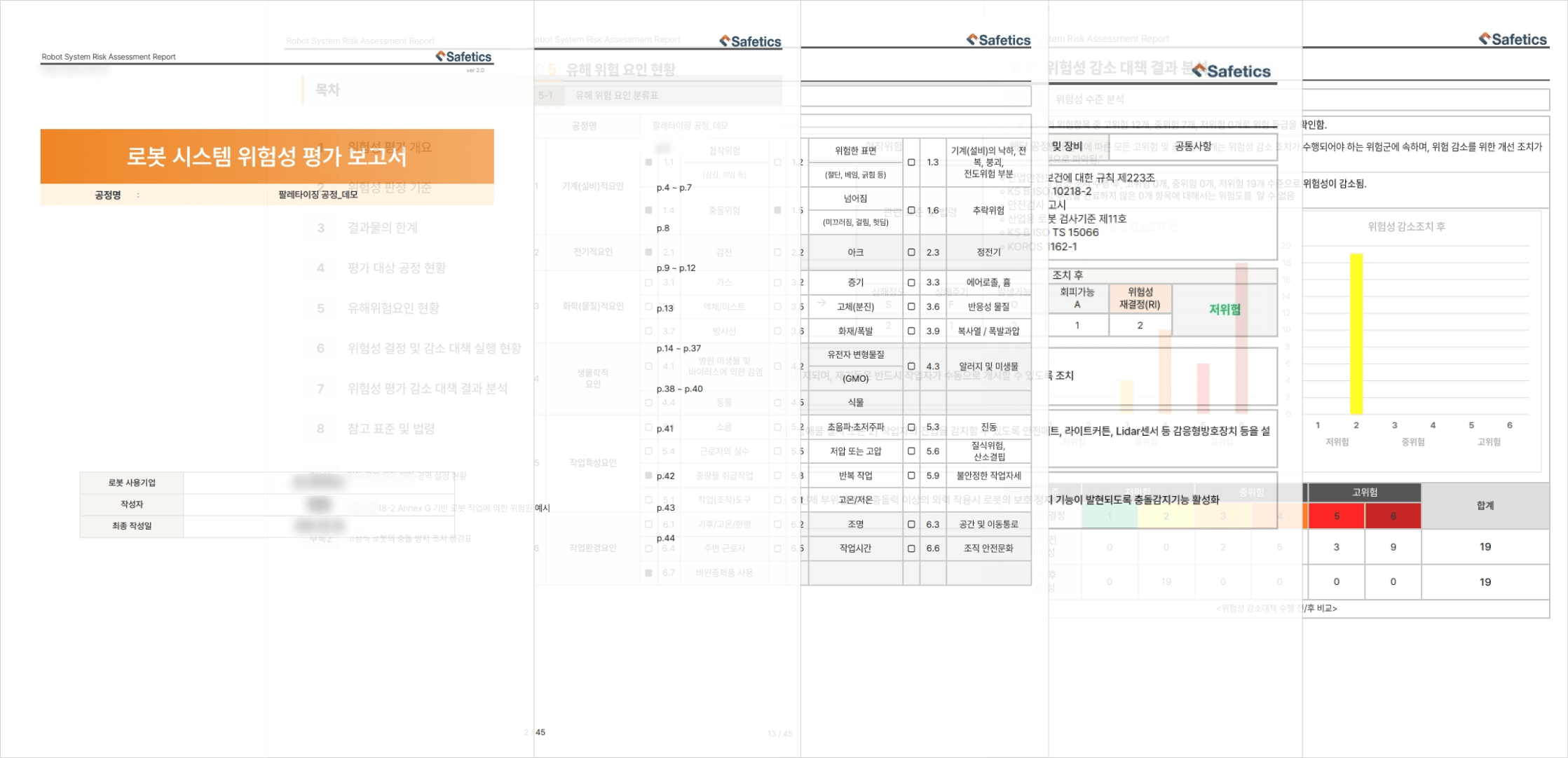
Task: Select the 'Robot System Risk Assessment Report' header above the orange banner
Action: [x=109, y=57]
